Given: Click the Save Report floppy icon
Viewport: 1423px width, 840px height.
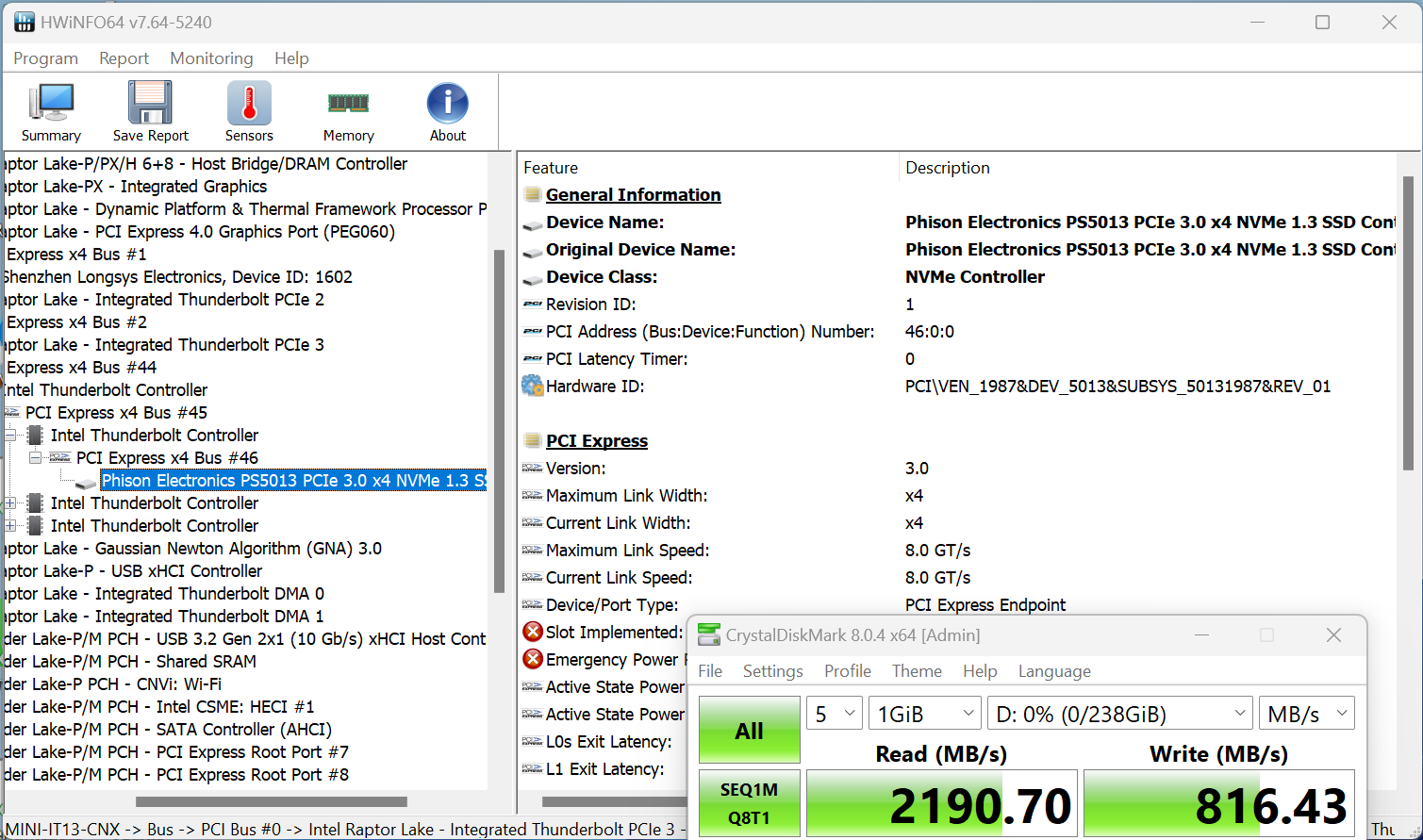Looking at the screenshot, I should (x=150, y=103).
